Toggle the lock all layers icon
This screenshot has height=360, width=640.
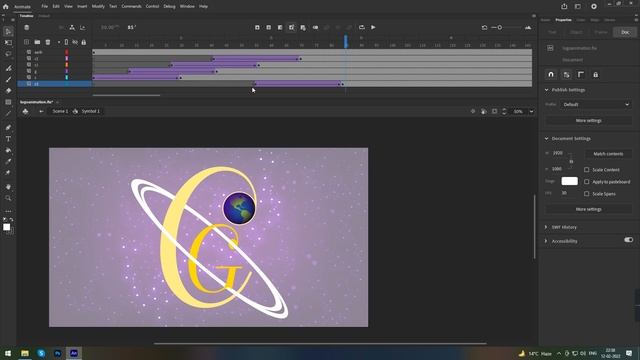coord(84,42)
